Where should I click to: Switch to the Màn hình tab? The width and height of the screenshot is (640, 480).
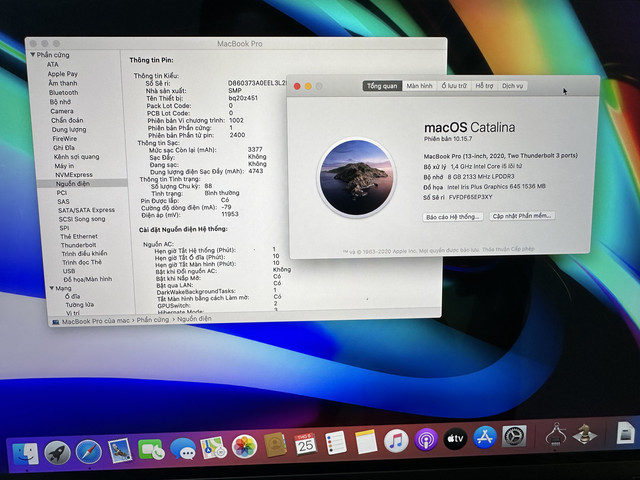pos(420,86)
